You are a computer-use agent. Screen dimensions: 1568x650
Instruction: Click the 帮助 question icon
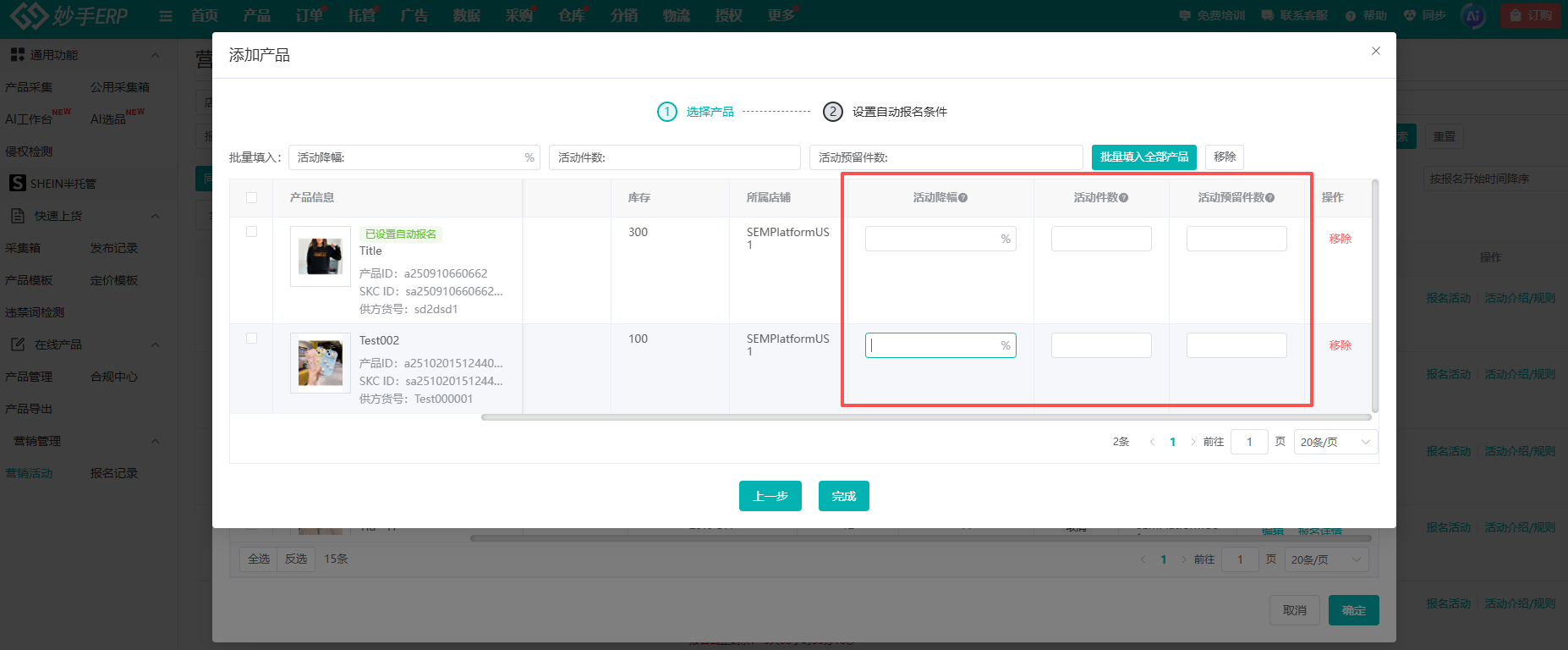coord(1351,15)
